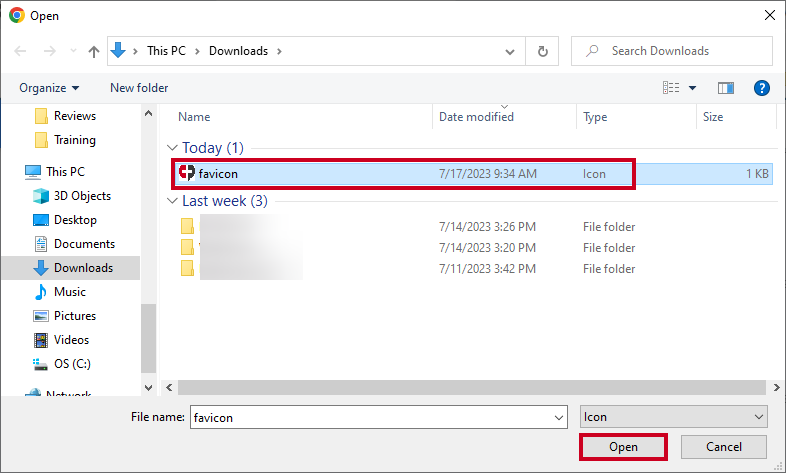Select Downloads in the address breadcrumb
The height and width of the screenshot is (473, 786).
click(239, 51)
